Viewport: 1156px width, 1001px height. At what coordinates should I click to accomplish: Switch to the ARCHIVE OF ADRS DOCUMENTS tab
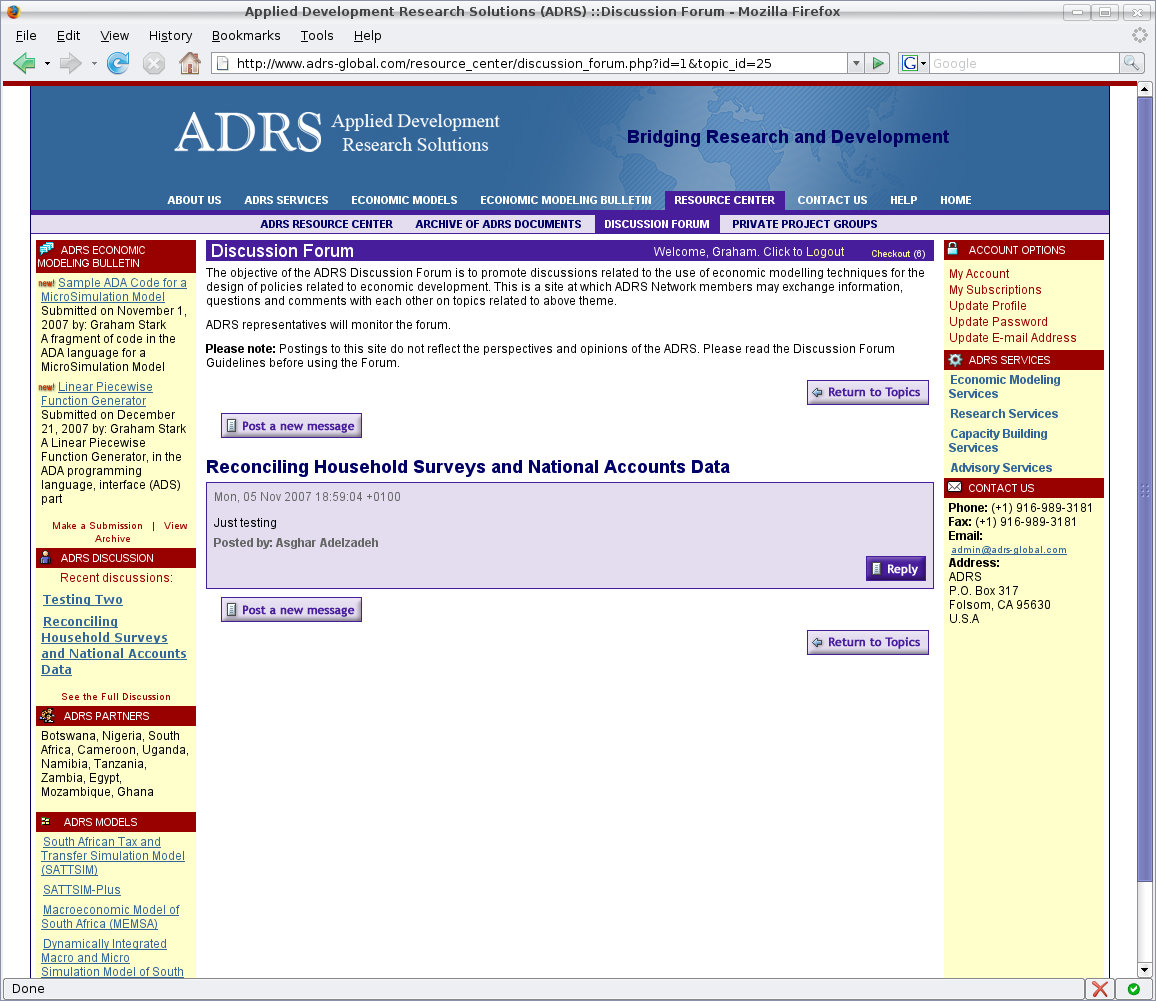498,223
